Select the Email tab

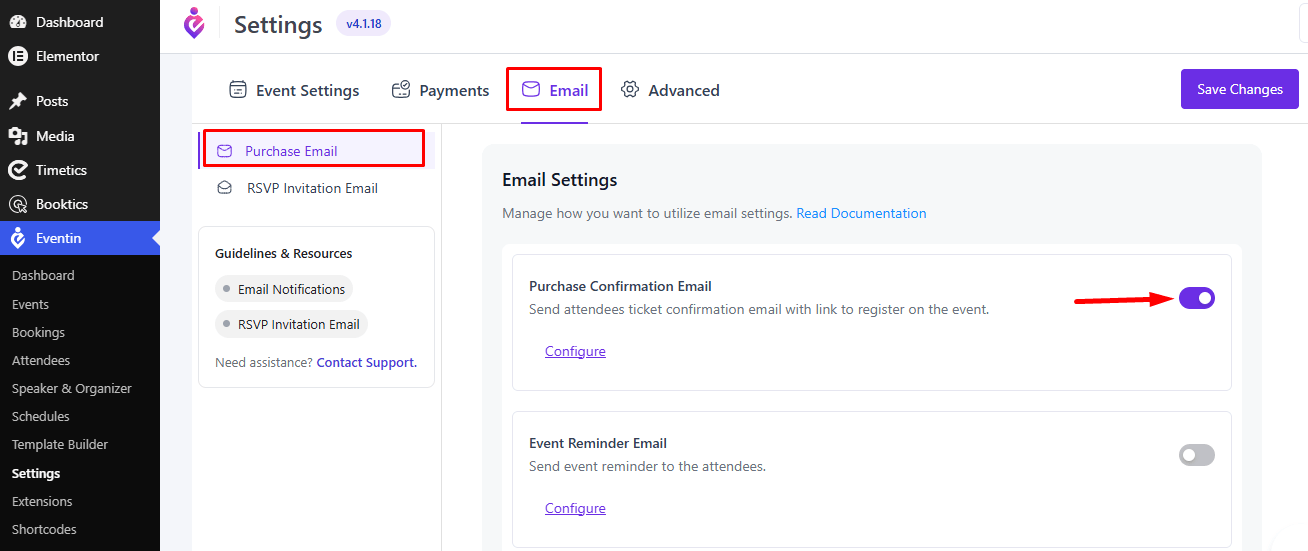pos(555,90)
